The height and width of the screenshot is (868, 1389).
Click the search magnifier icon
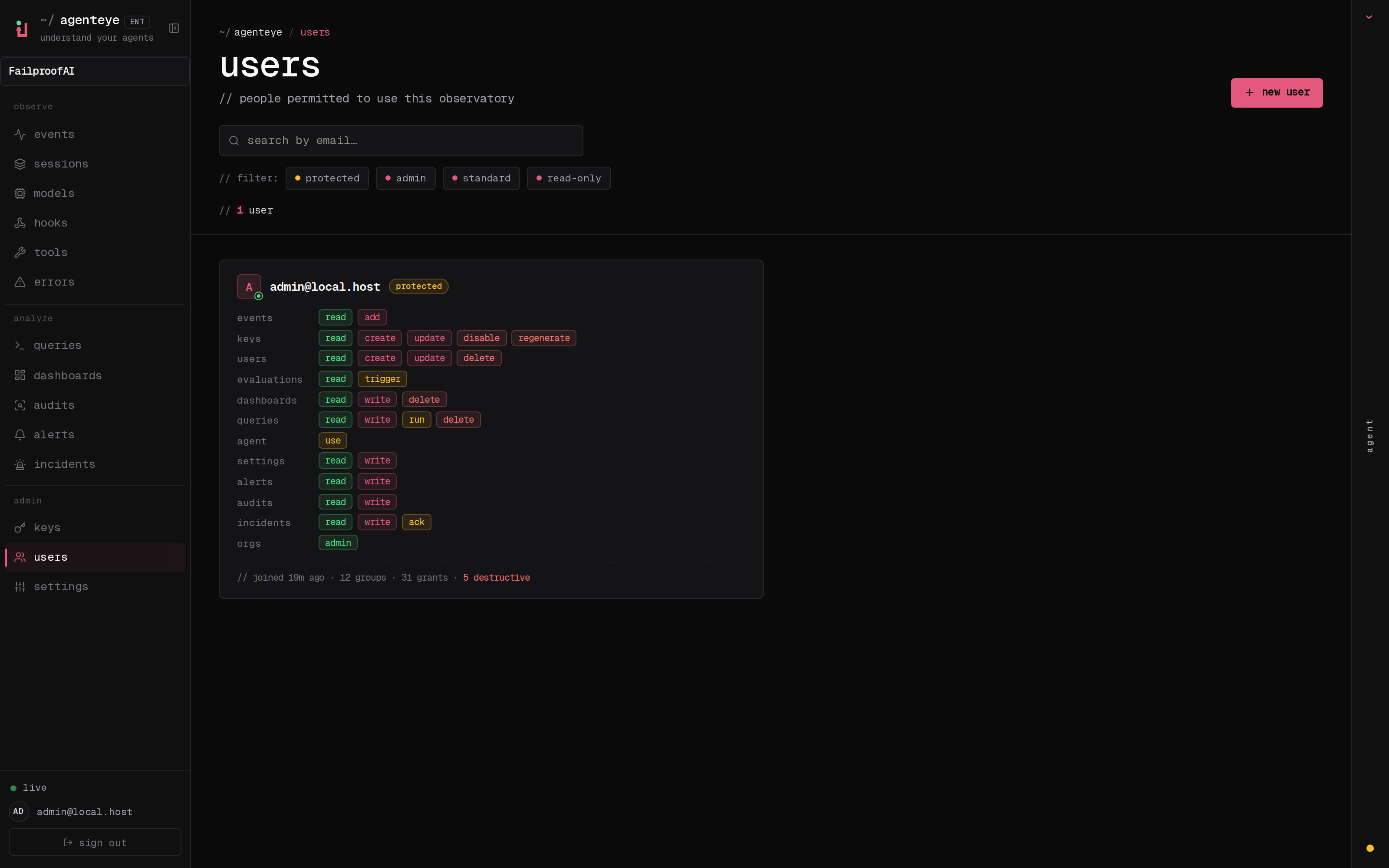click(x=234, y=141)
